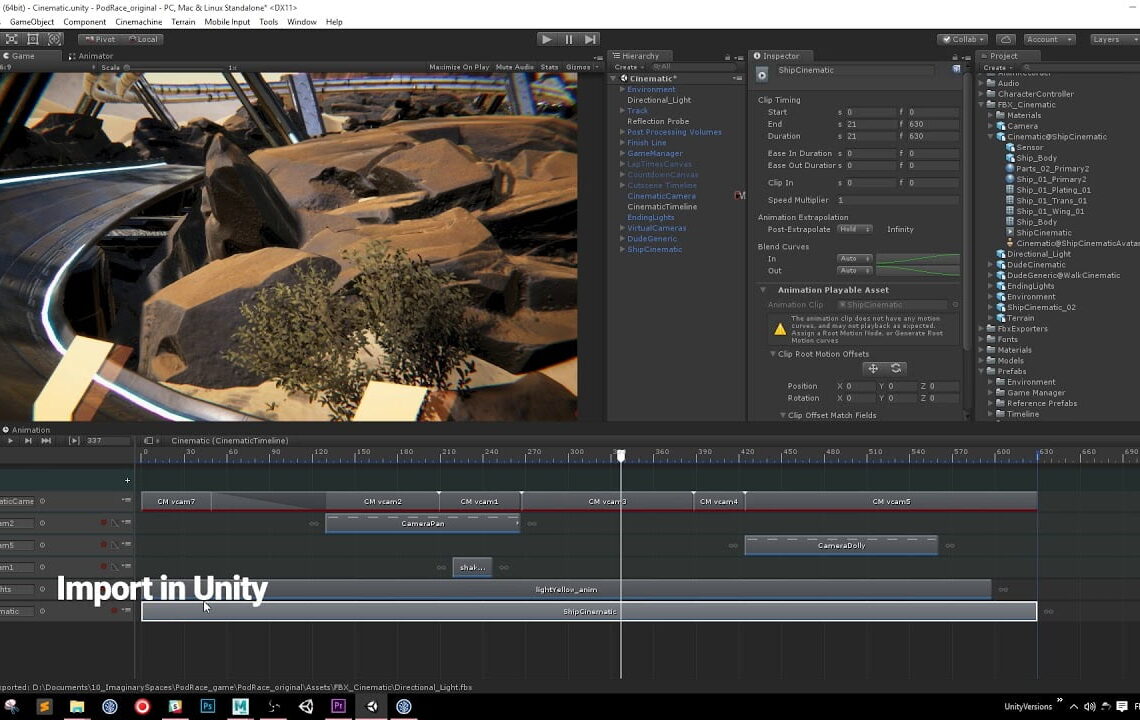Open Blend Out curve Auto dropdown
Screen dimensions: 1140x720
pos(854,271)
